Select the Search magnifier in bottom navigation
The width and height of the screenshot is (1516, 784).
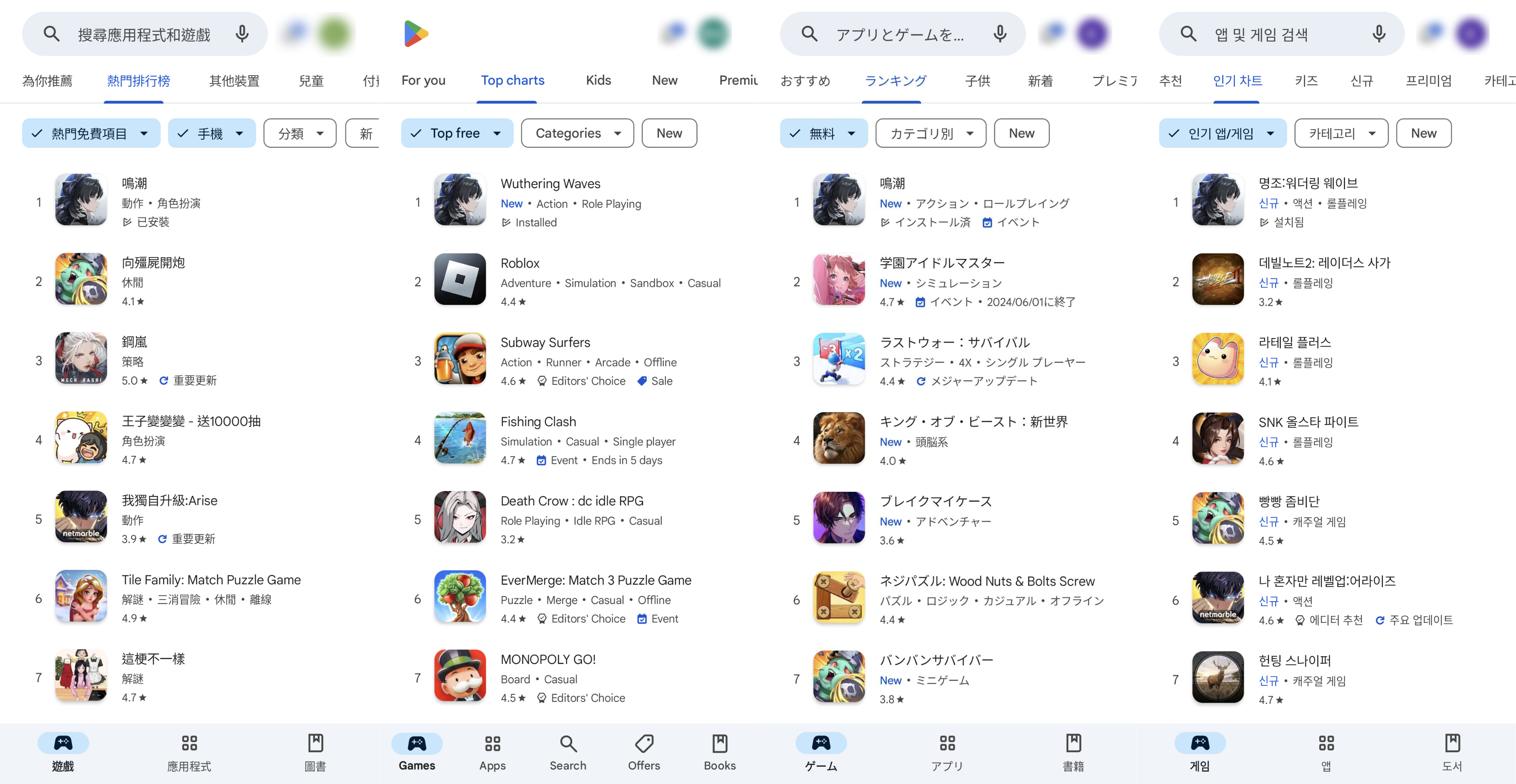[x=568, y=743]
